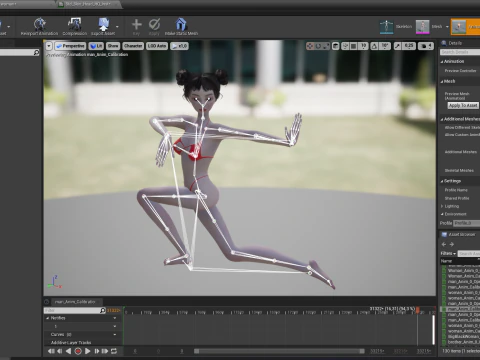Toggle the coordinate system icon
The width and height of the screenshot is (480, 360).
[336, 46]
